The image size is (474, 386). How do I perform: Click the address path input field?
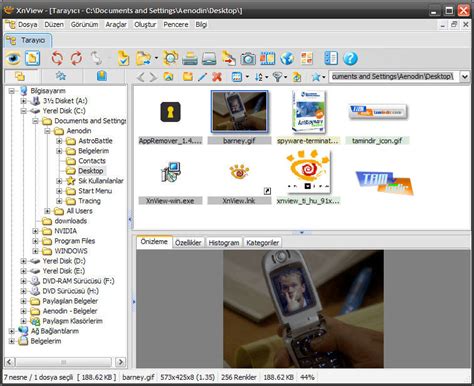point(394,77)
